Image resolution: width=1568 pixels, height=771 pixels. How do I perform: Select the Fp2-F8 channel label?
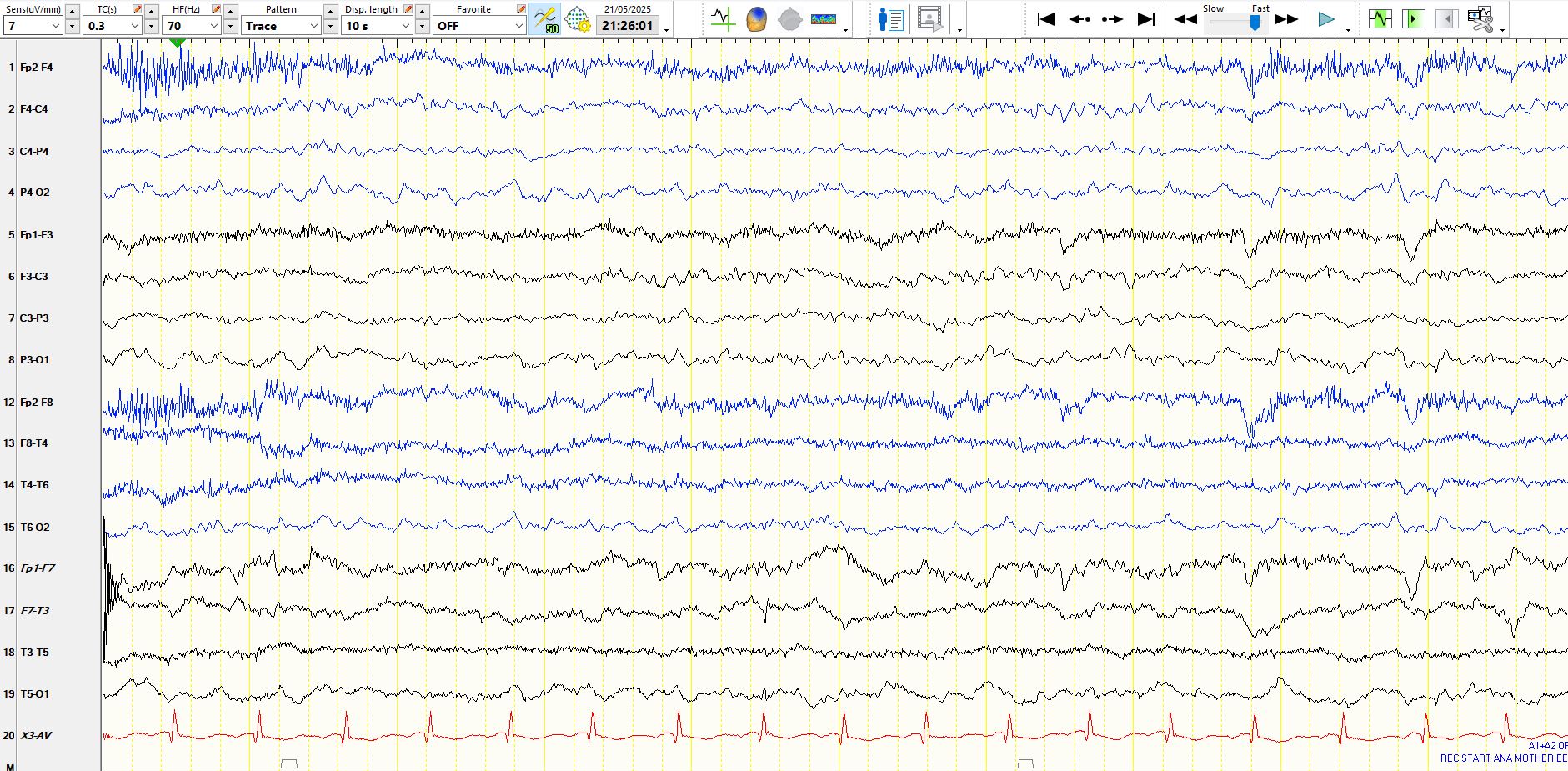pos(36,402)
